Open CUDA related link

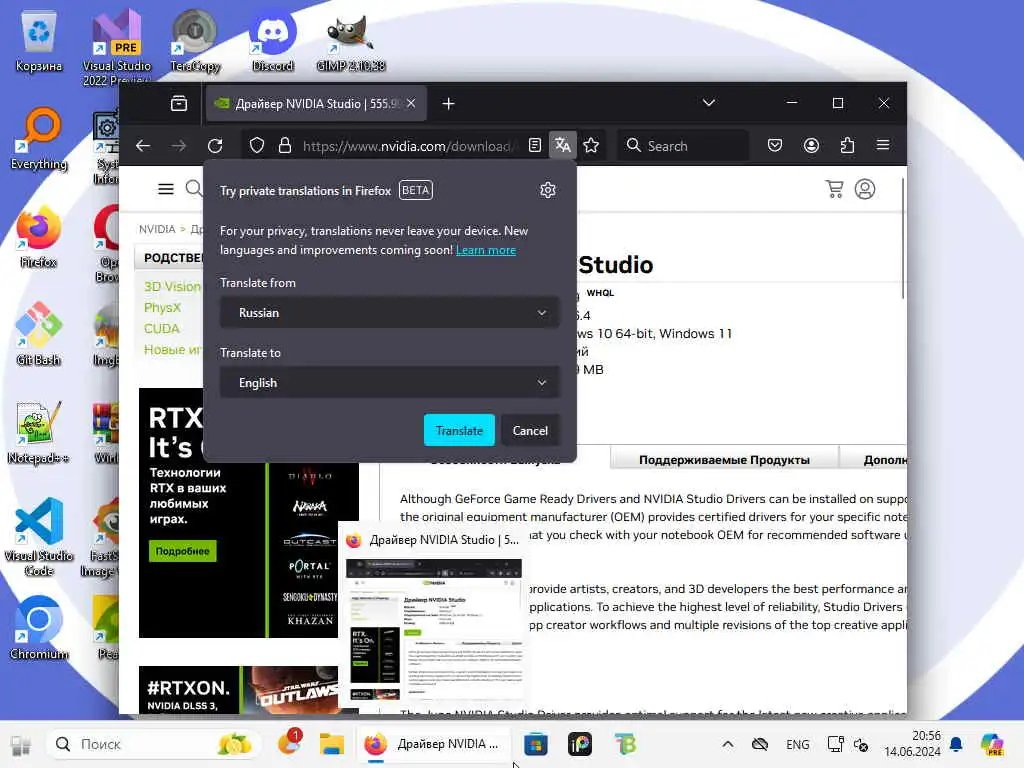pyautogui.click(x=161, y=328)
